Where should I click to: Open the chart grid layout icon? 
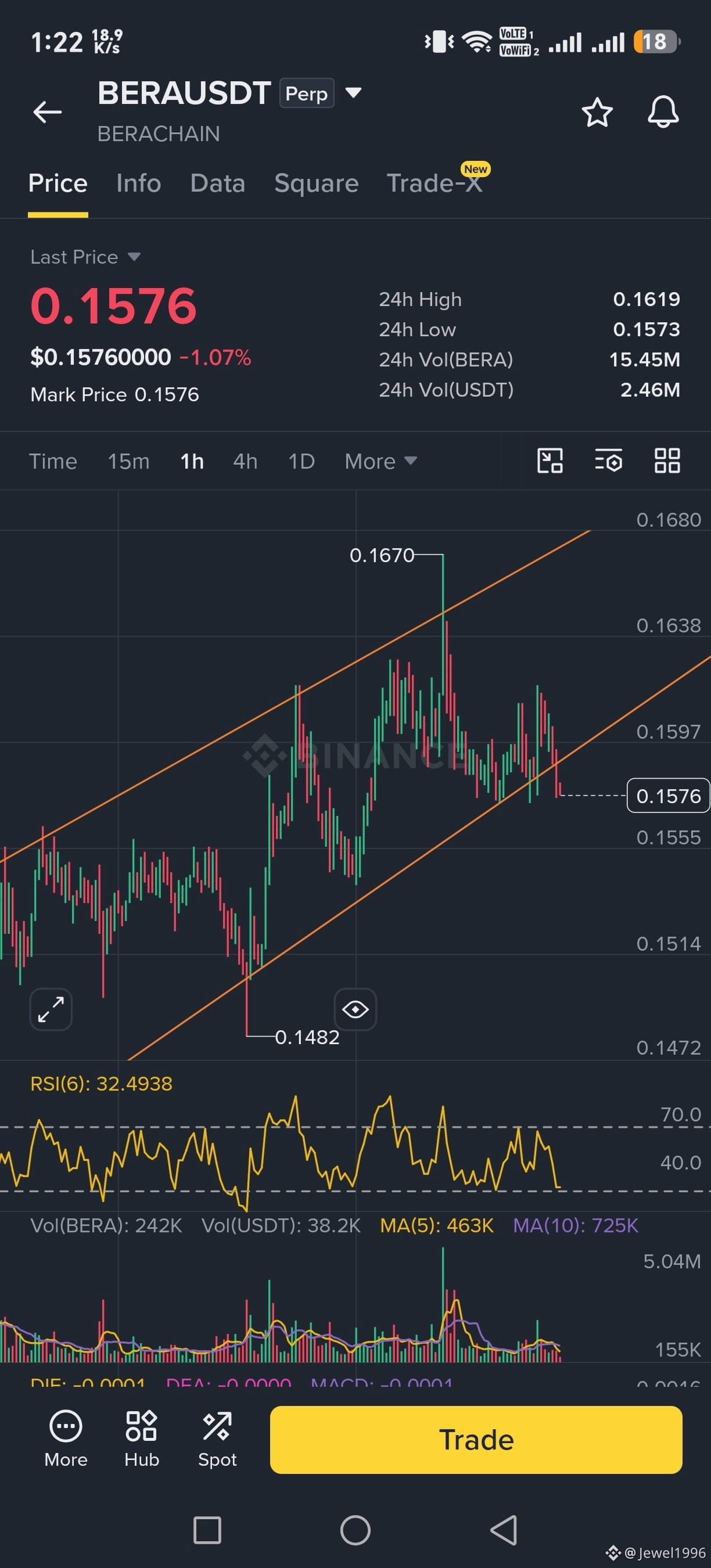(x=667, y=461)
